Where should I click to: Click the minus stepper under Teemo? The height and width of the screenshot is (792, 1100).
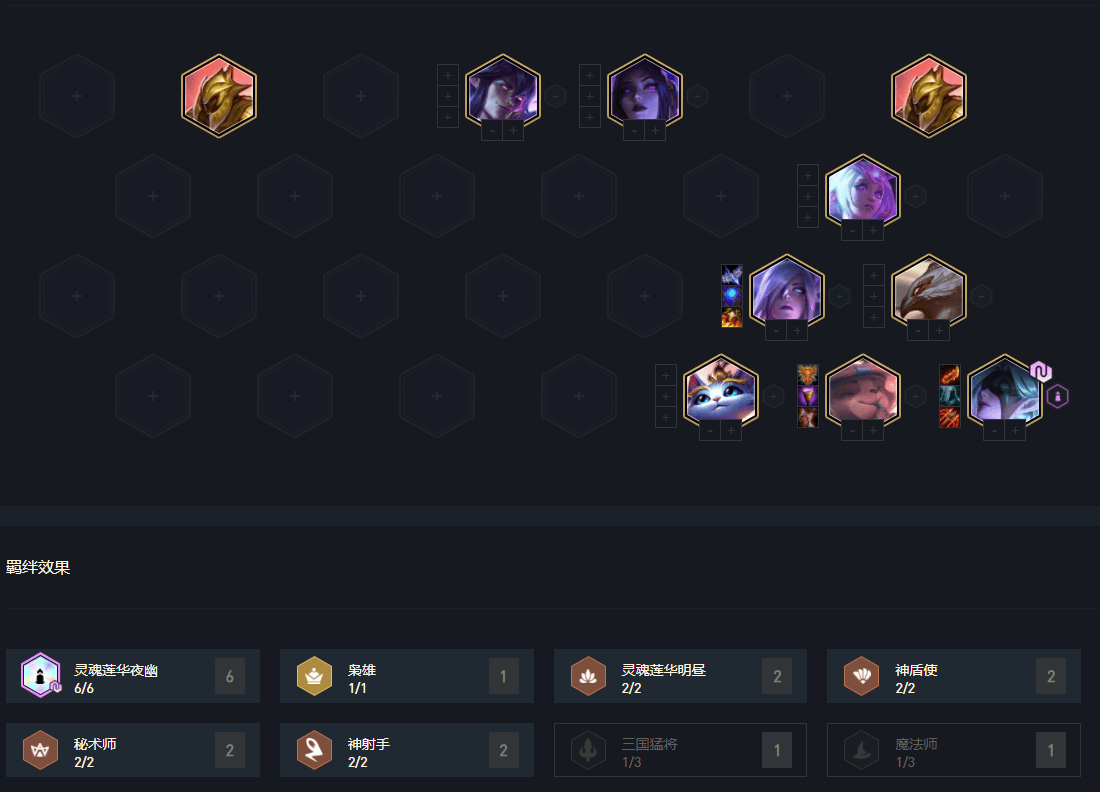coord(852,431)
